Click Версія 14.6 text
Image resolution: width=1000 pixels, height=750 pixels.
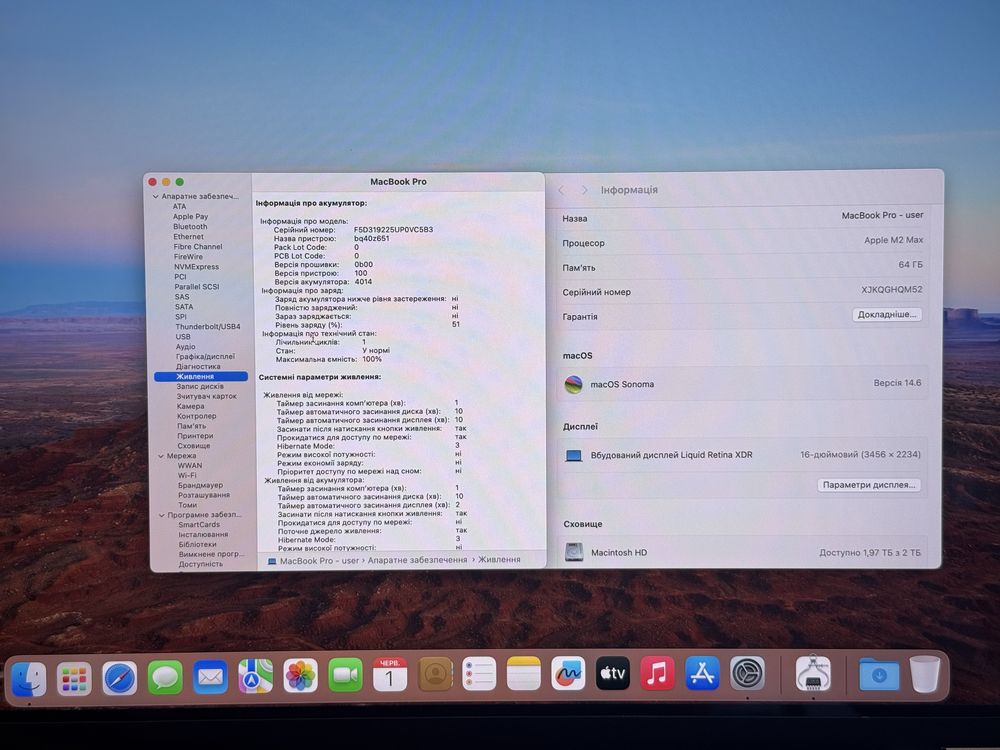[x=897, y=383]
